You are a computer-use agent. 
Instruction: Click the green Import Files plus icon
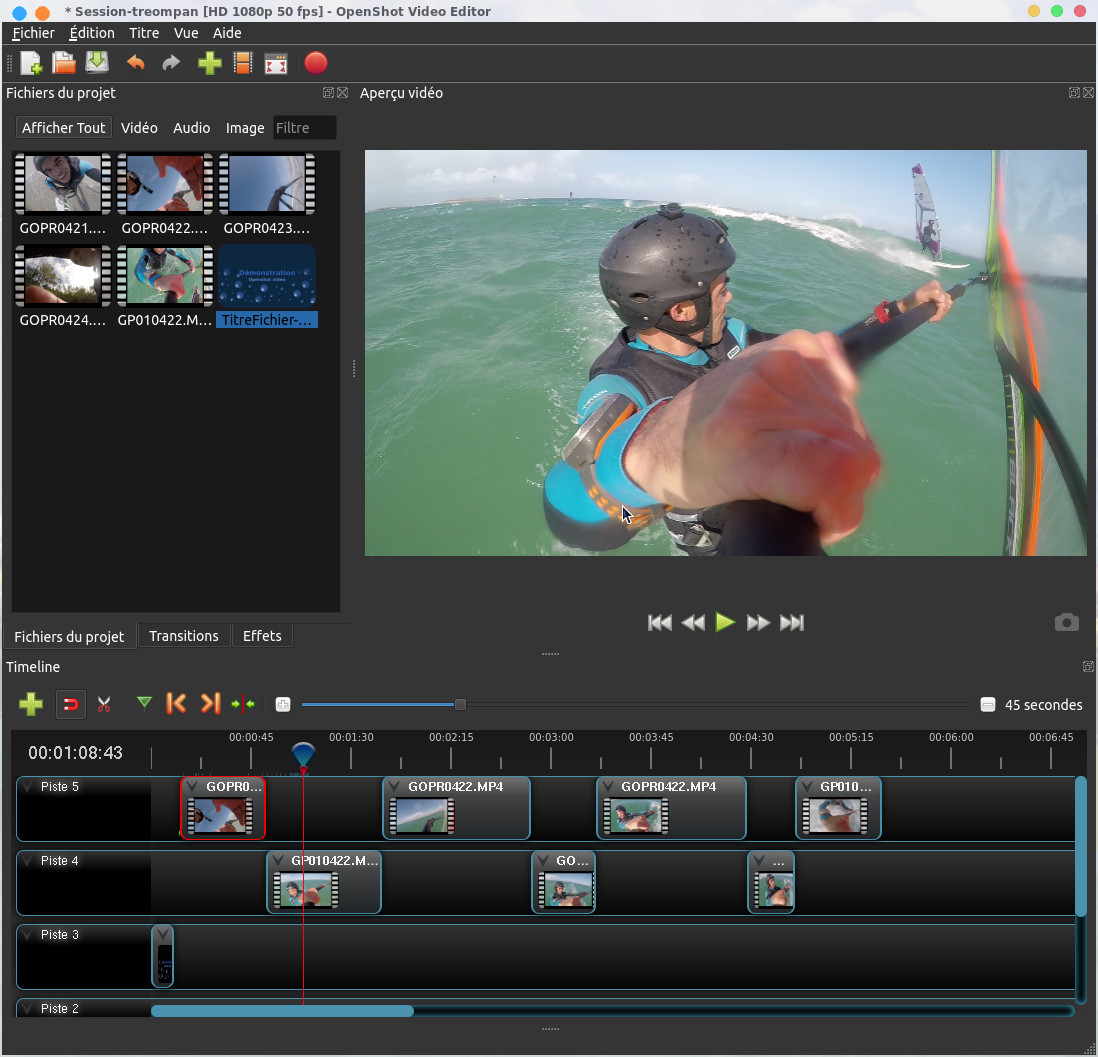[x=209, y=64]
